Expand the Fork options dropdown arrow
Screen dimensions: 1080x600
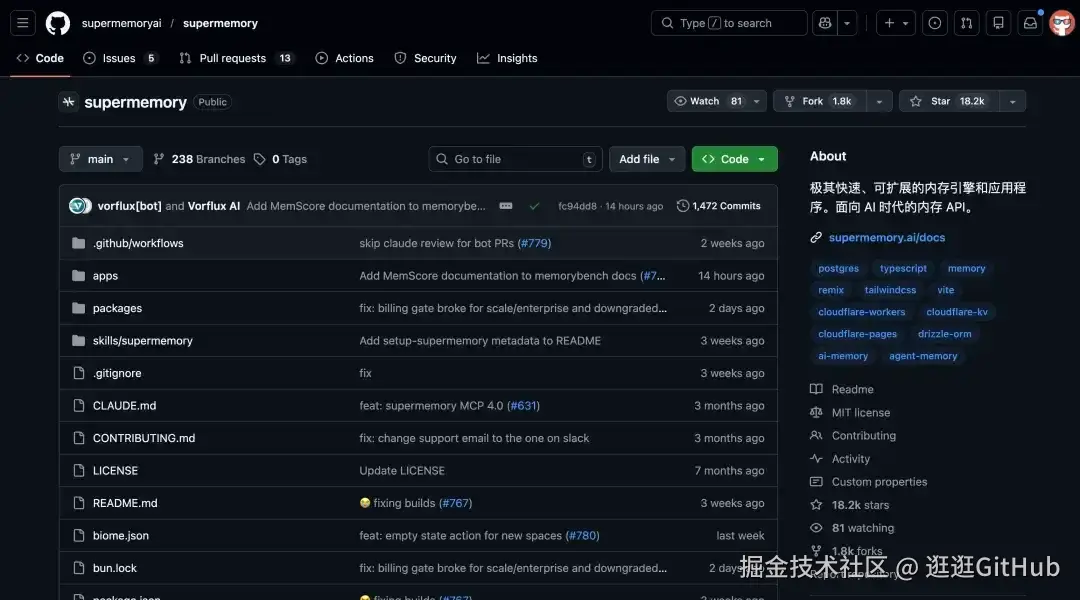[880, 101]
